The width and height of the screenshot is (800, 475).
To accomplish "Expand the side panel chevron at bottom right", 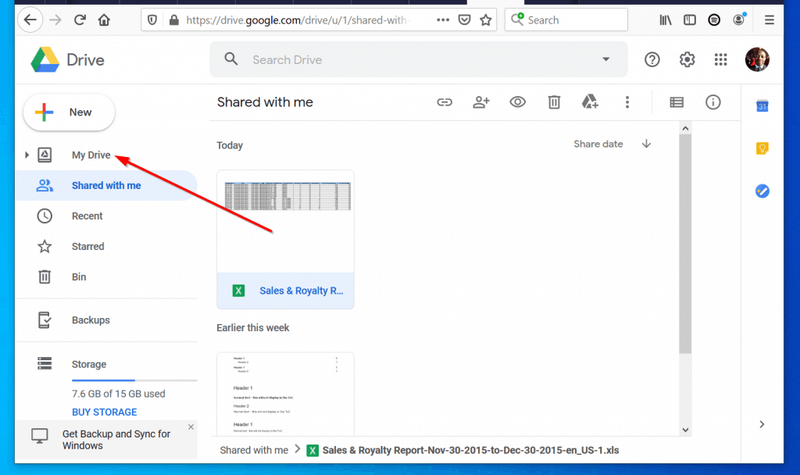I will pyautogui.click(x=762, y=424).
